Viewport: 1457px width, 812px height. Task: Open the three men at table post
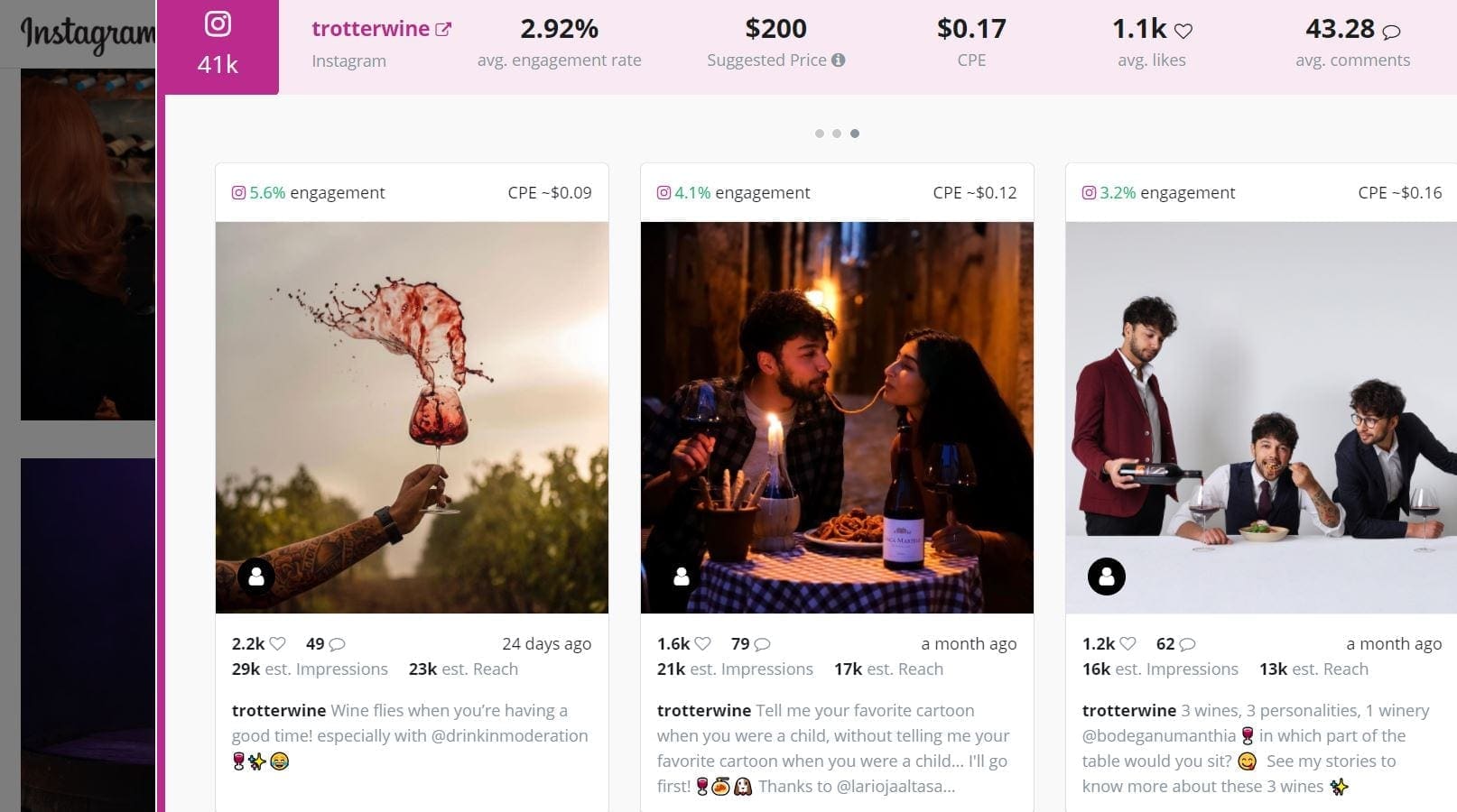click(1260, 418)
